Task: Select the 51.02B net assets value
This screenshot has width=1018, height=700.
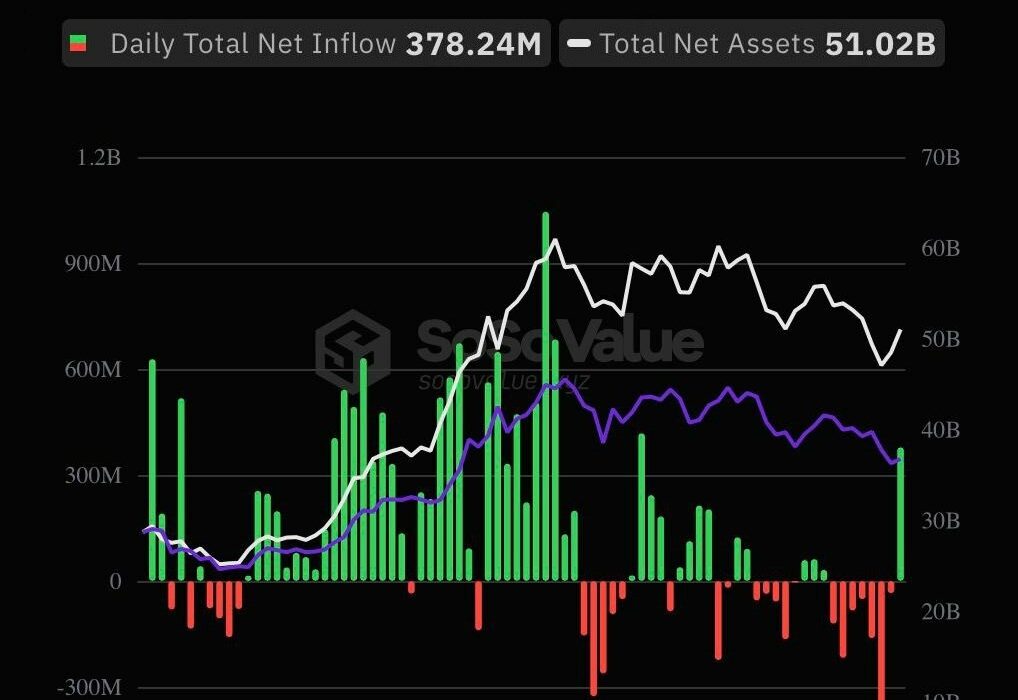Action: pos(880,44)
